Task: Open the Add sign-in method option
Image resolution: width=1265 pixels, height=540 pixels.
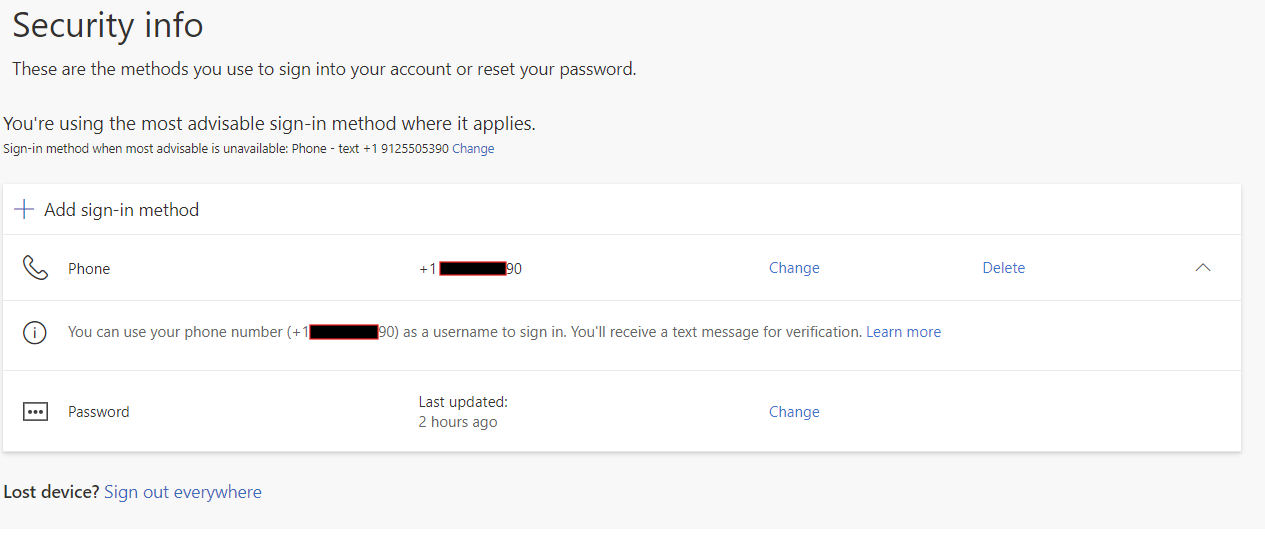Action: [x=121, y=210]
